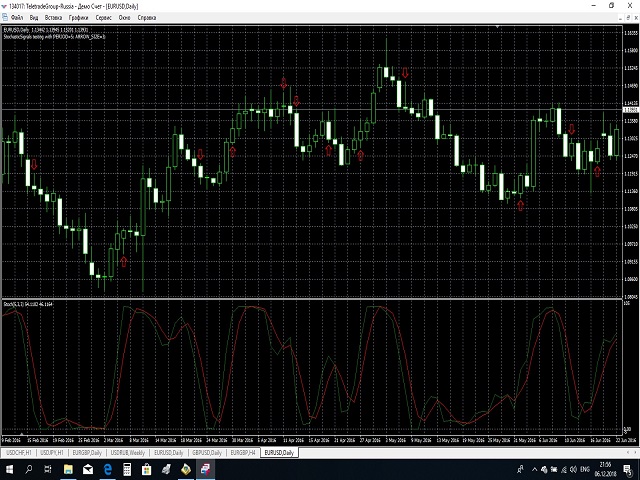The height and width of the screenshot is (480, 640).
Task: Switch to the USDCHF,H1 chart tab
Action: [20, 452]
